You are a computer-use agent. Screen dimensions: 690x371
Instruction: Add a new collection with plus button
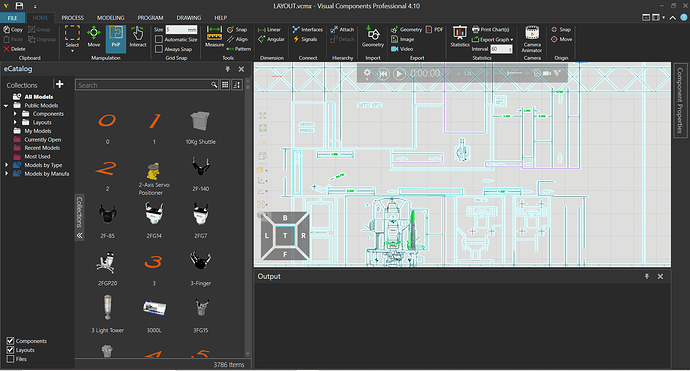point(59,84)
